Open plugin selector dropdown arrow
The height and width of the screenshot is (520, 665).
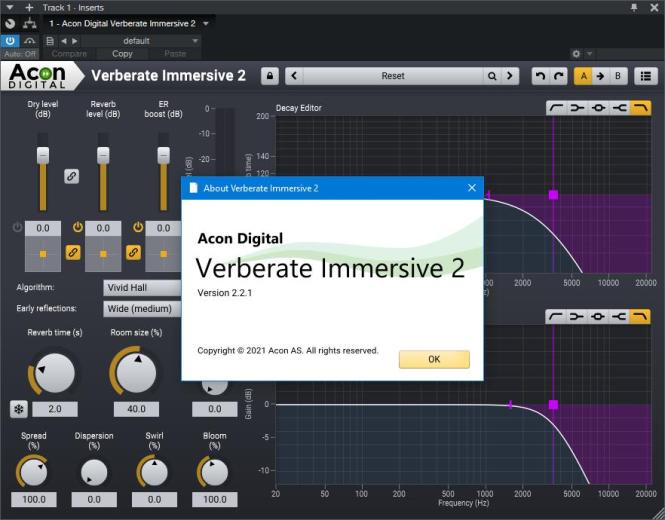click(206, 24)
